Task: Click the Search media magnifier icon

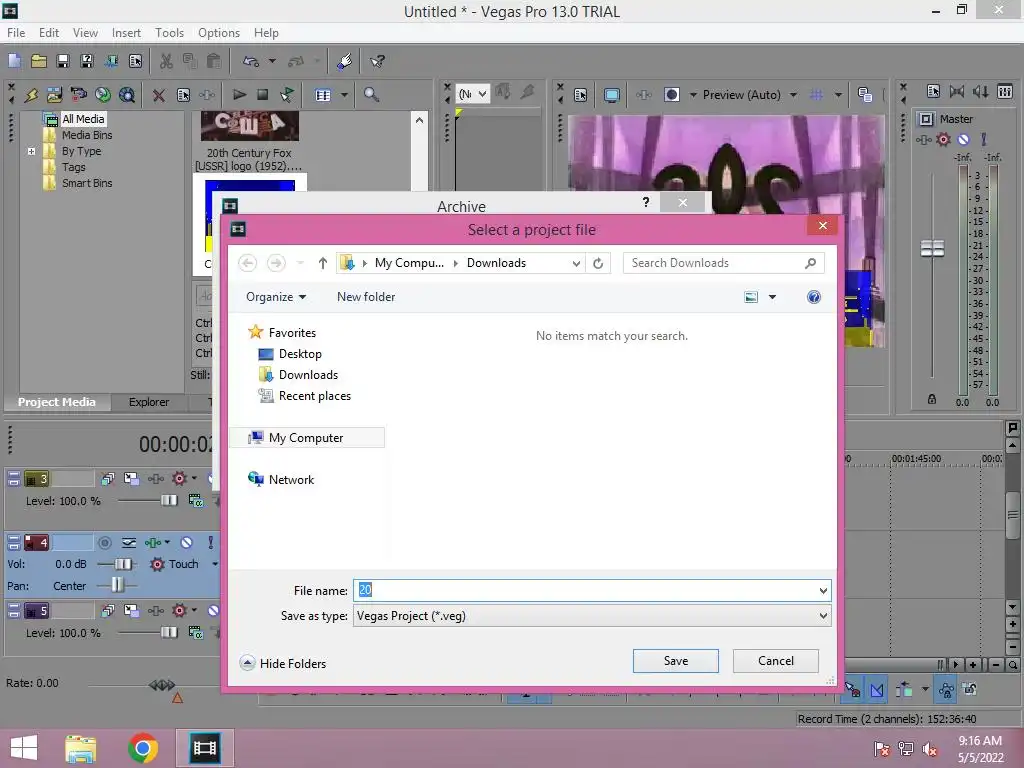Action: [371, 95]
